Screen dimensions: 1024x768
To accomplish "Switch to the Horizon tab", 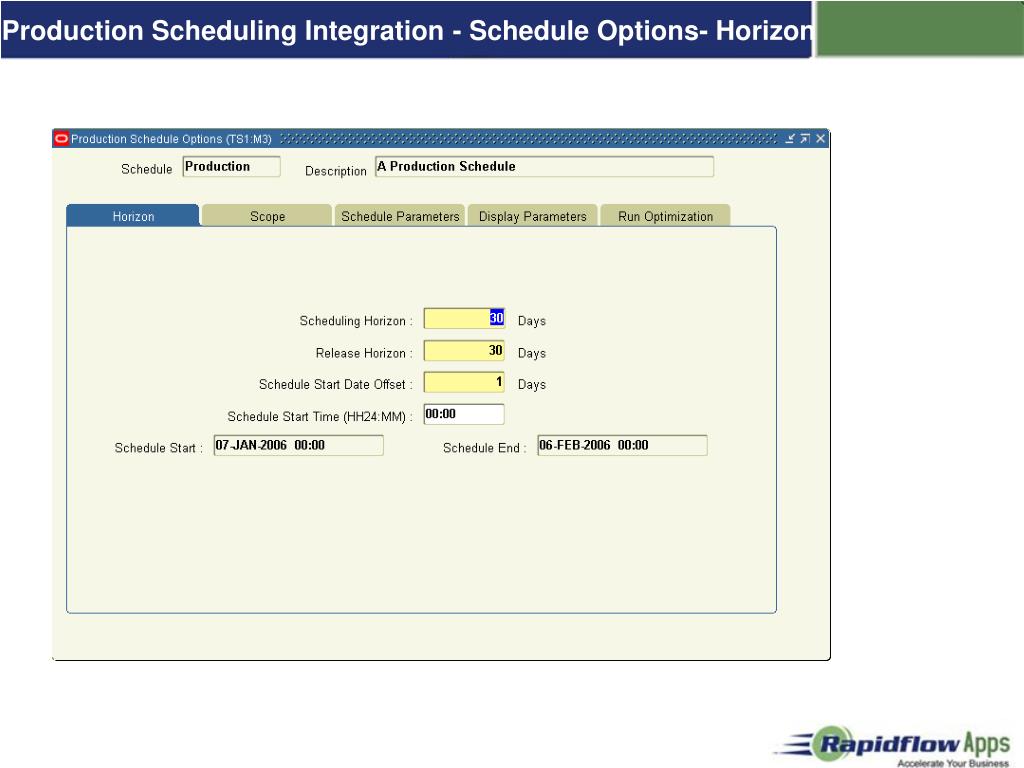I will point(133,216).
